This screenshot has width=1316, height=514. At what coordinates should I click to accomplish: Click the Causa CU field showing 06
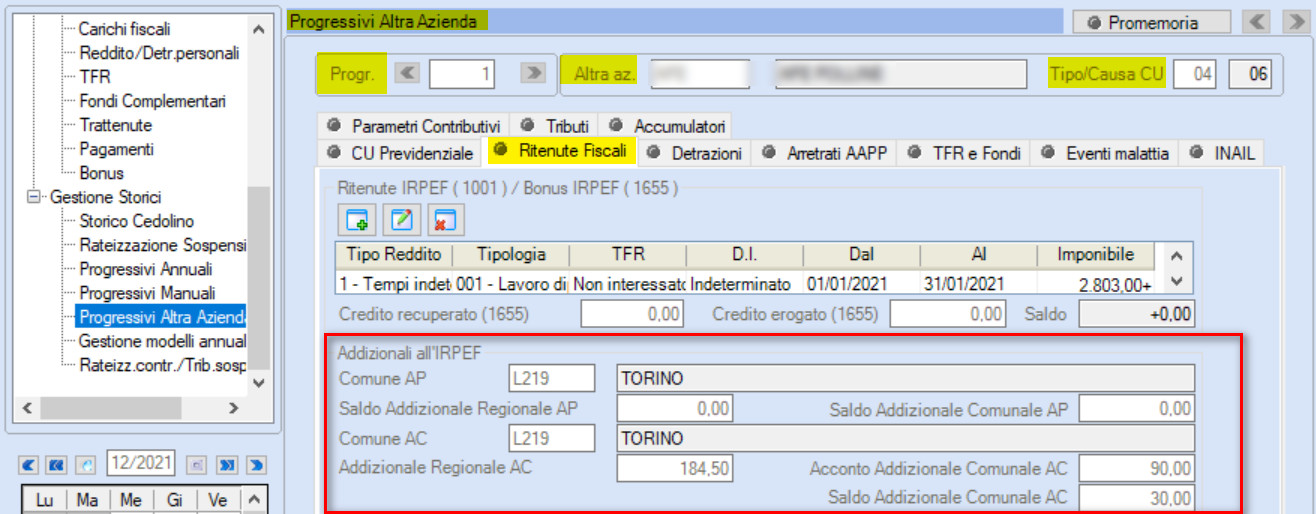pos(1250,74)
